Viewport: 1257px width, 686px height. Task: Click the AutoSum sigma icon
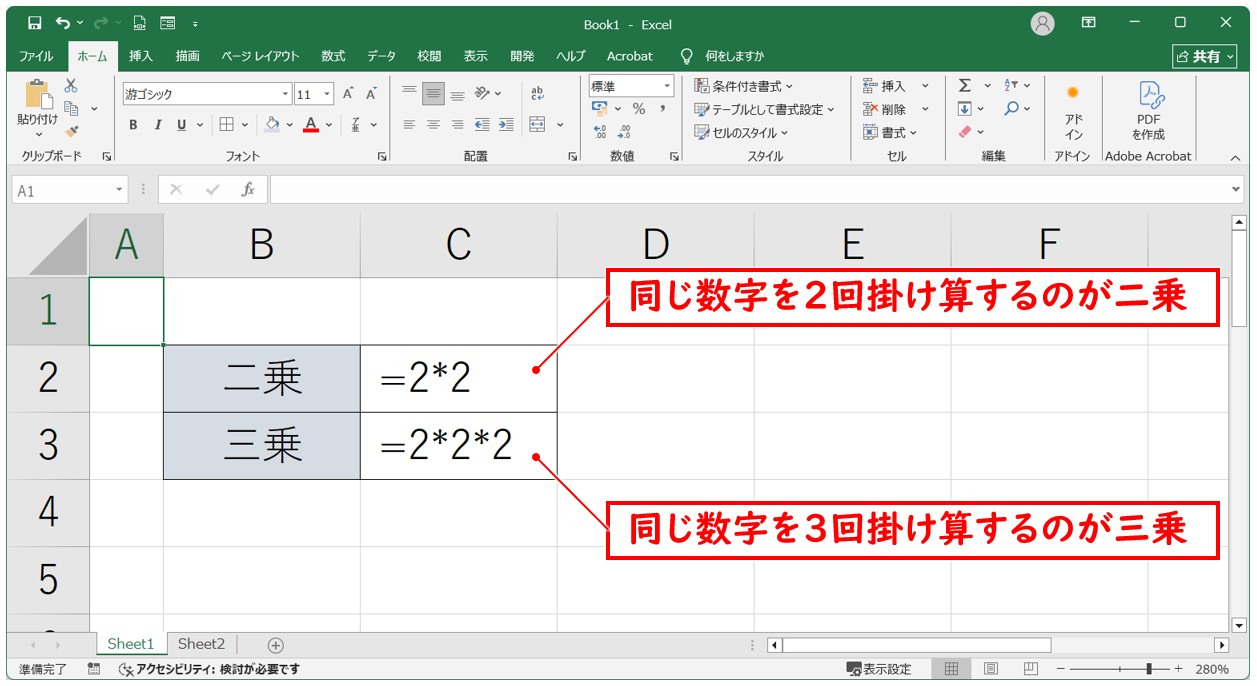click(965, 86)
